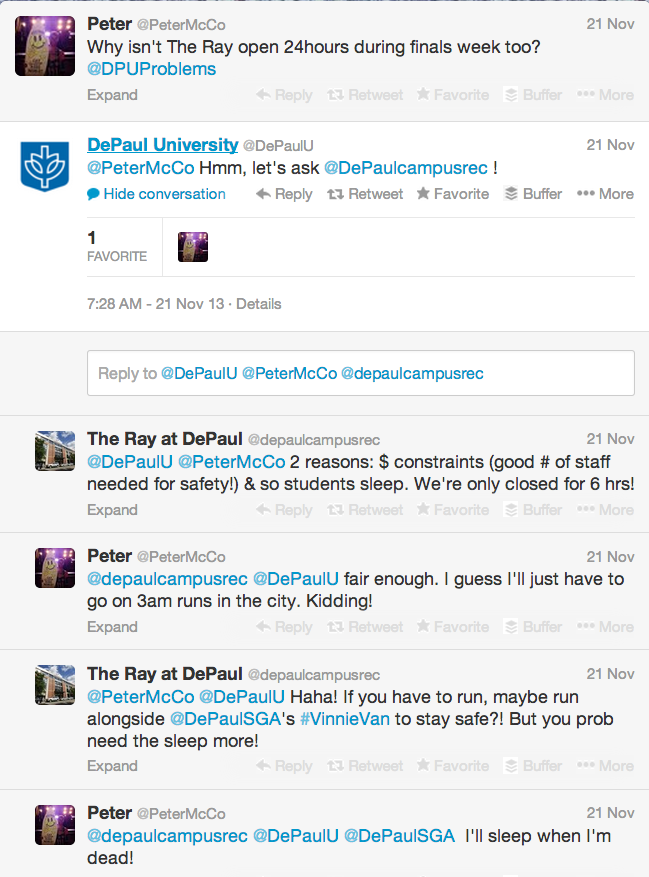
Task: Expand Peter's tweet about The Ray hours
Action: (x=112, y=95)
